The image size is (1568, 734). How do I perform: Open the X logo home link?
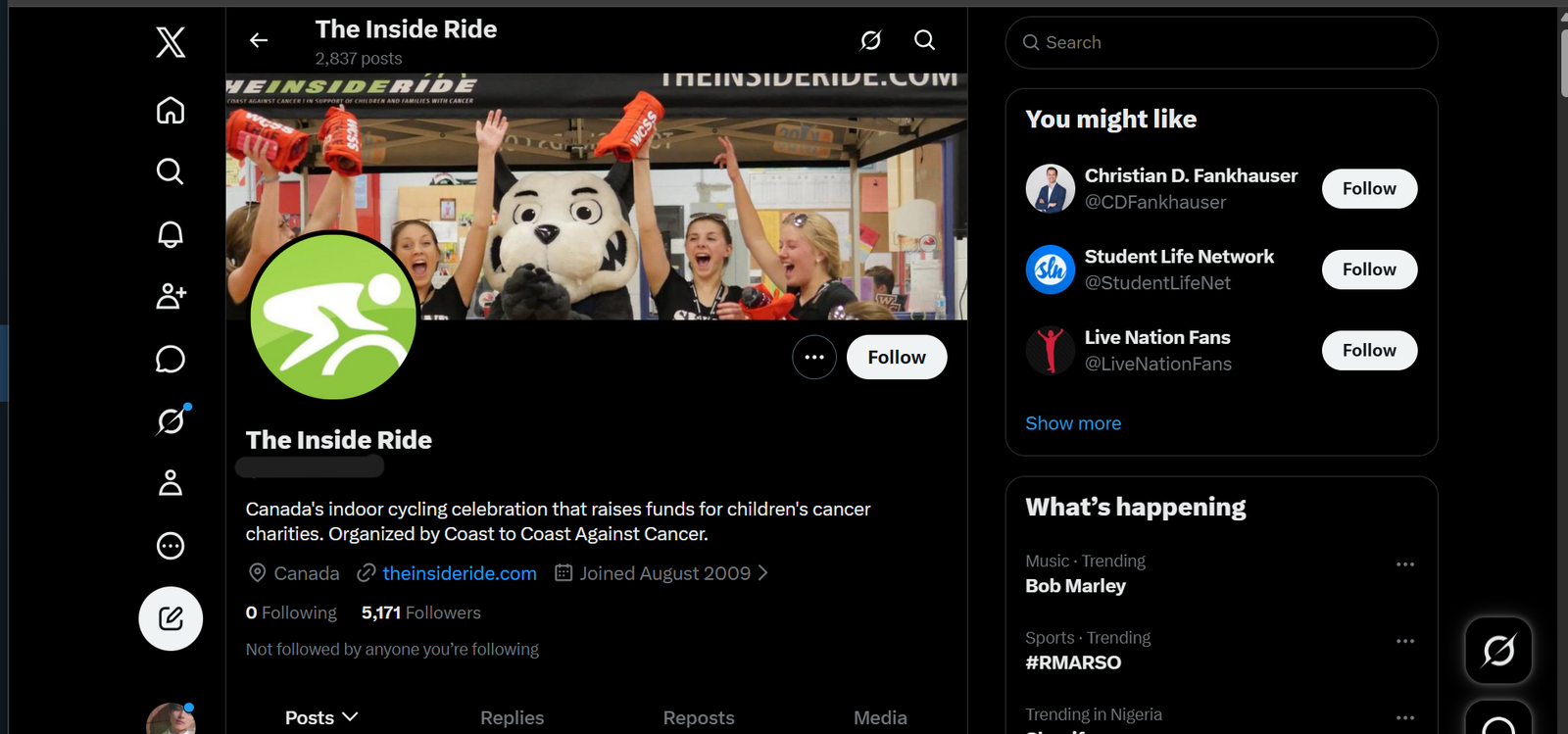click(171, 42)
